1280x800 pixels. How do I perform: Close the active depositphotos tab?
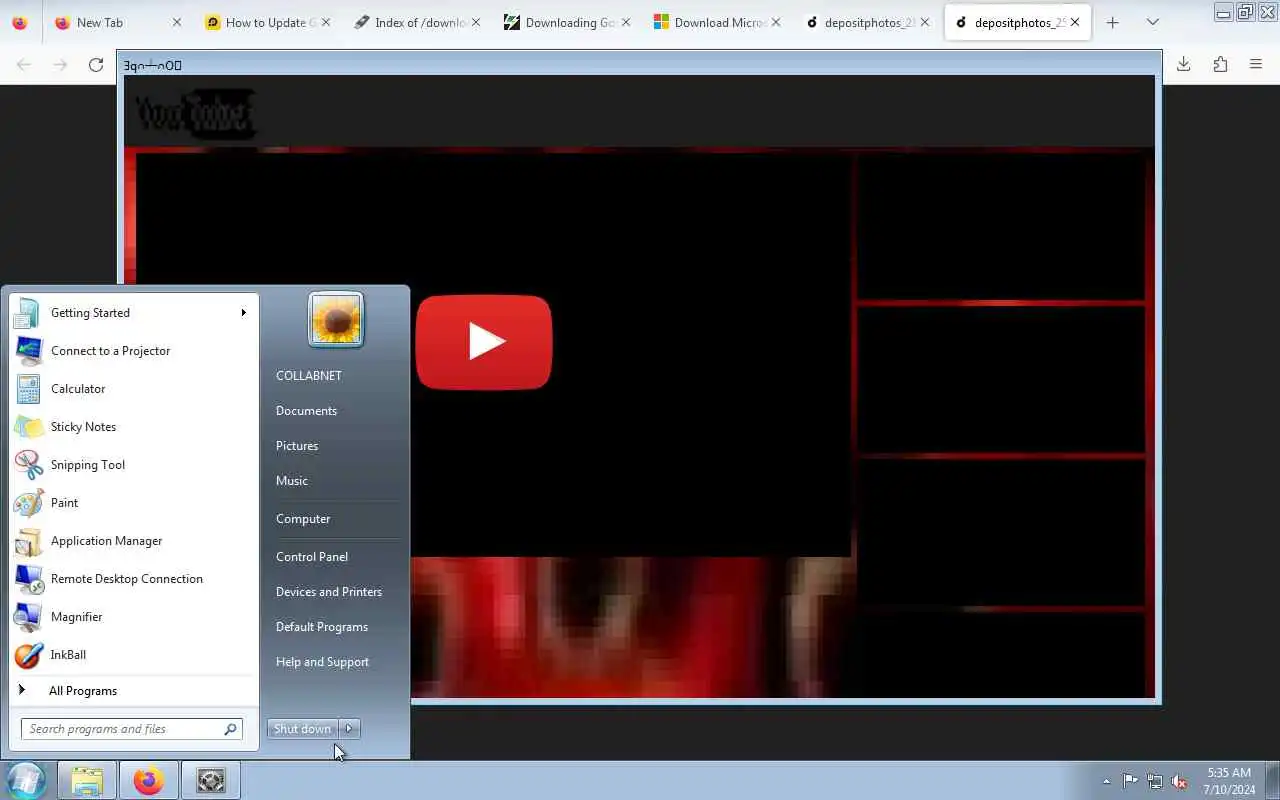[x=1075, y=22]
